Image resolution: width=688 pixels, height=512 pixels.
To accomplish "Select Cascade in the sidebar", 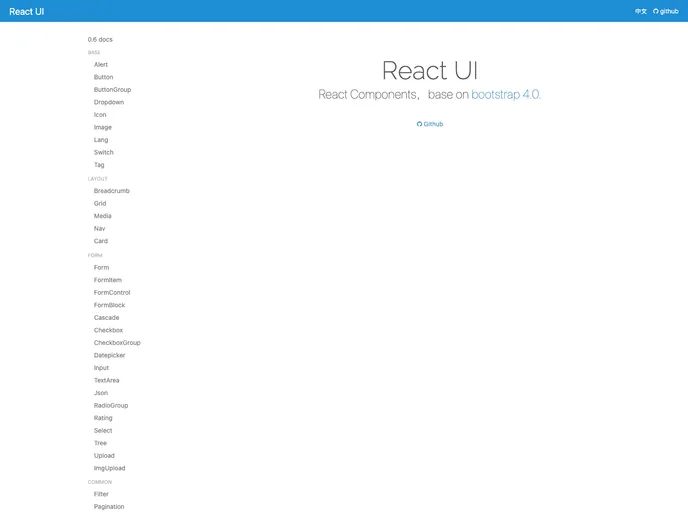I will 107,318.
